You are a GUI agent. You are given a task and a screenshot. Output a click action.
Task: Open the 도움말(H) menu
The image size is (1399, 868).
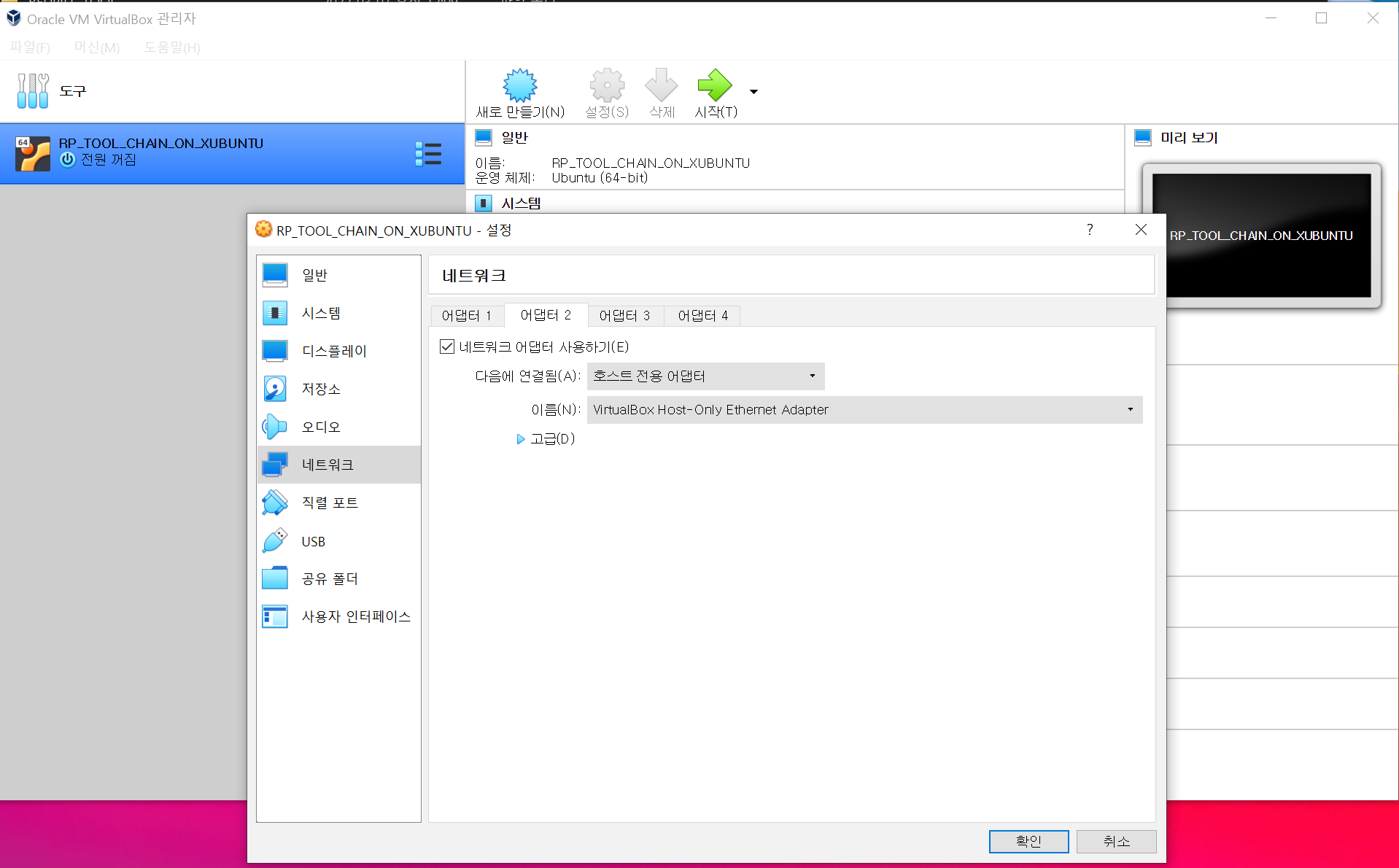pos(172,47)
